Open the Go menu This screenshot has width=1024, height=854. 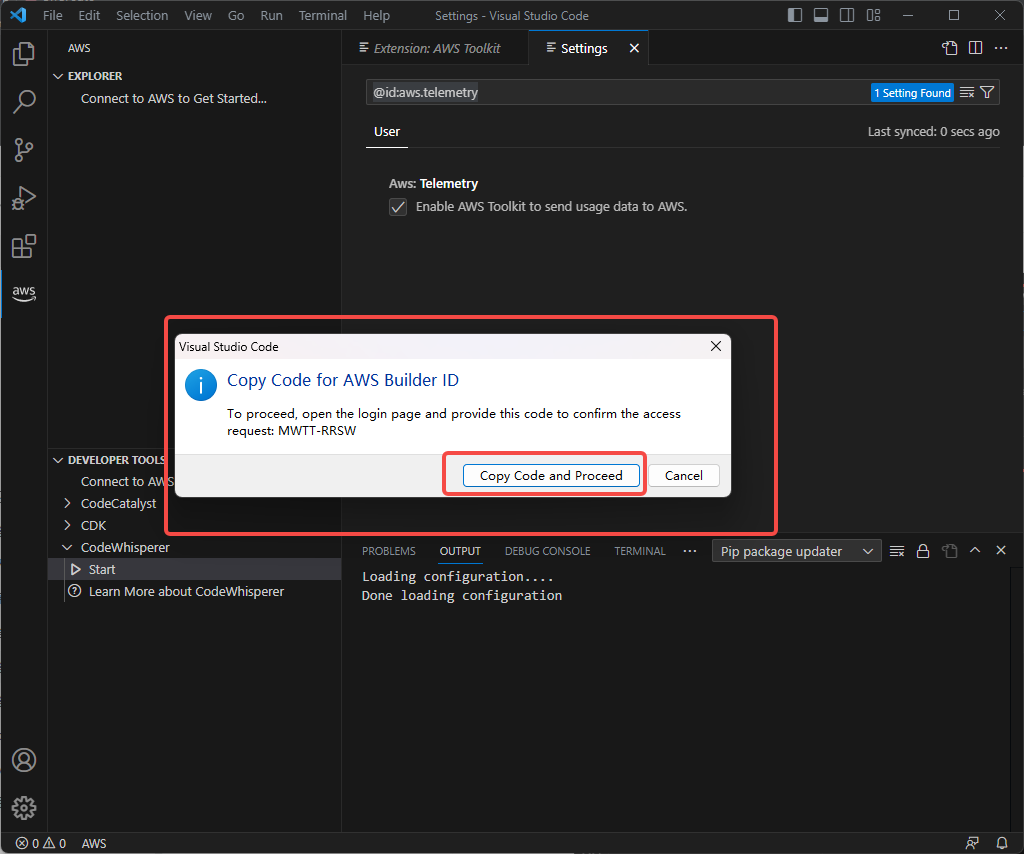click(236, 15)
